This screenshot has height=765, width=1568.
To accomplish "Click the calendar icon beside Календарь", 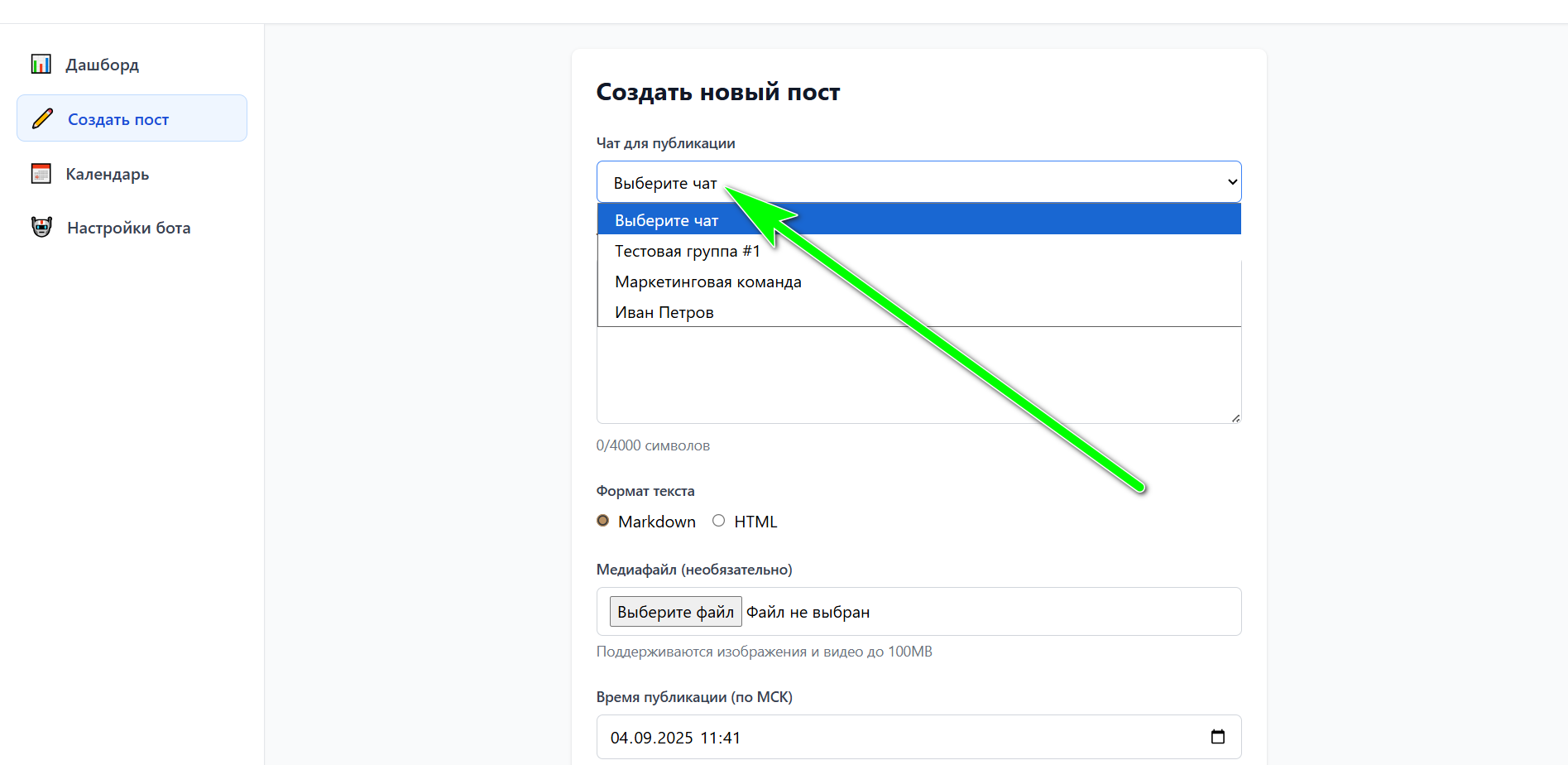I will pyautogui.click(x=41, y=173).
